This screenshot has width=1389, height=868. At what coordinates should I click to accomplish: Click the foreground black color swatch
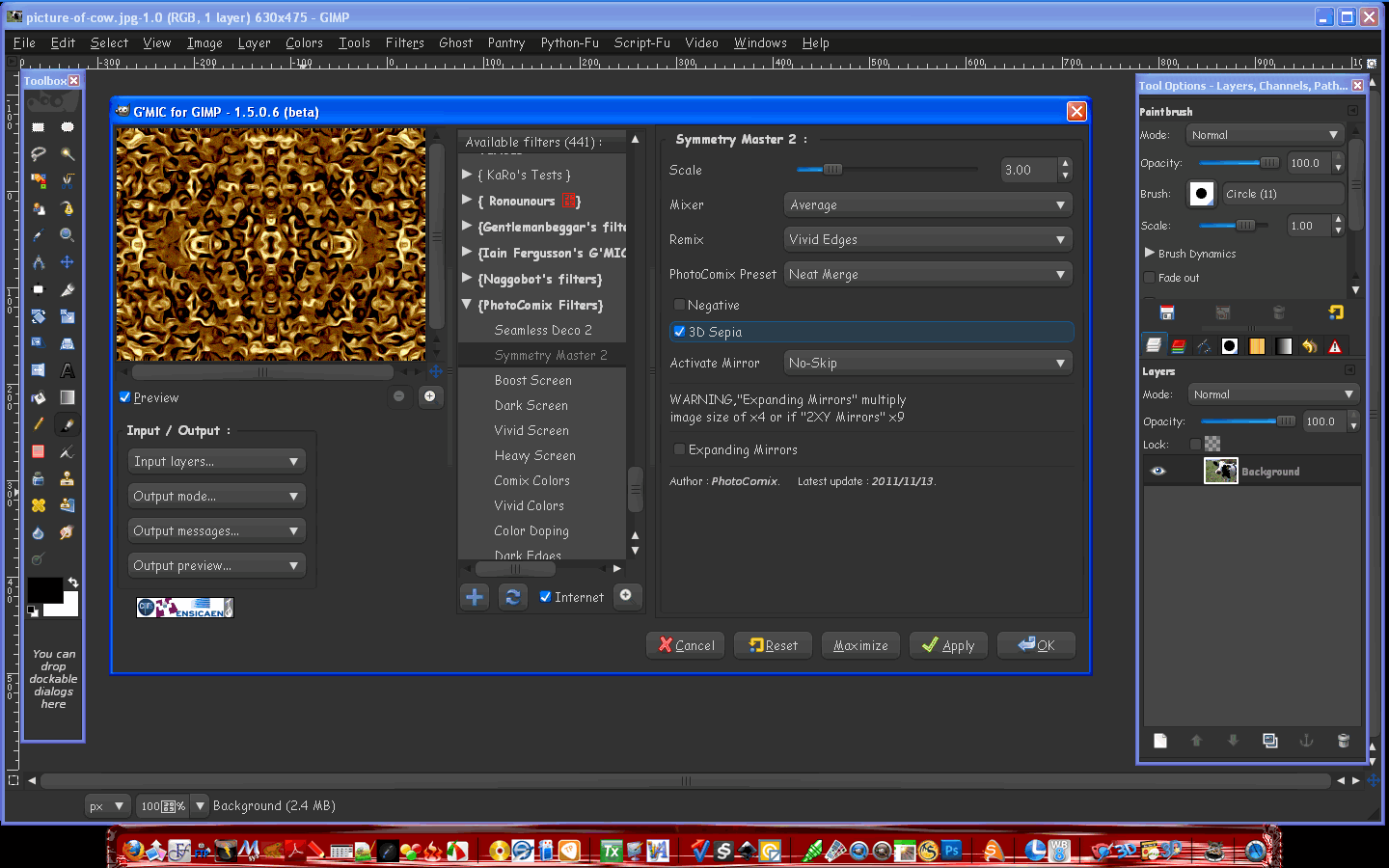(44, 590)
